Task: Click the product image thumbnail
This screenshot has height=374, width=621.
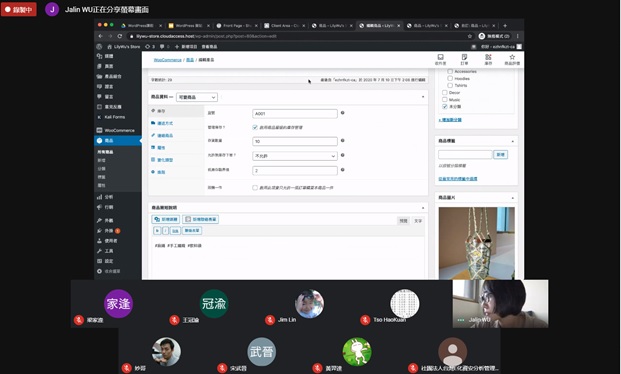Action: coord(476,243)
